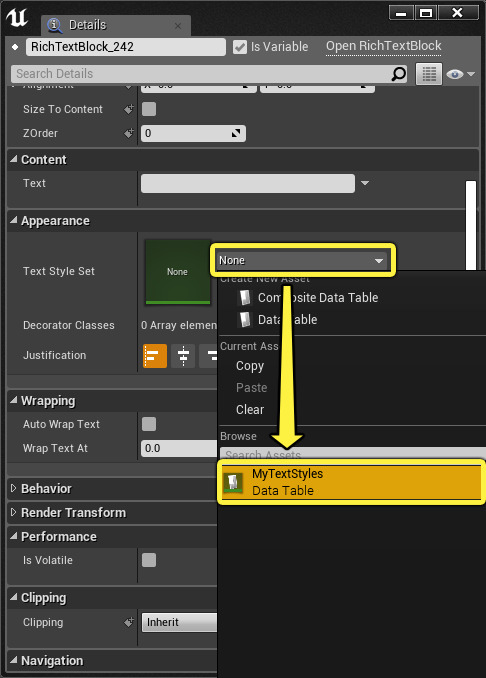Click the ZOrder binding icon
The width and height of the screenshot is (486, 678).
[129, 133]
